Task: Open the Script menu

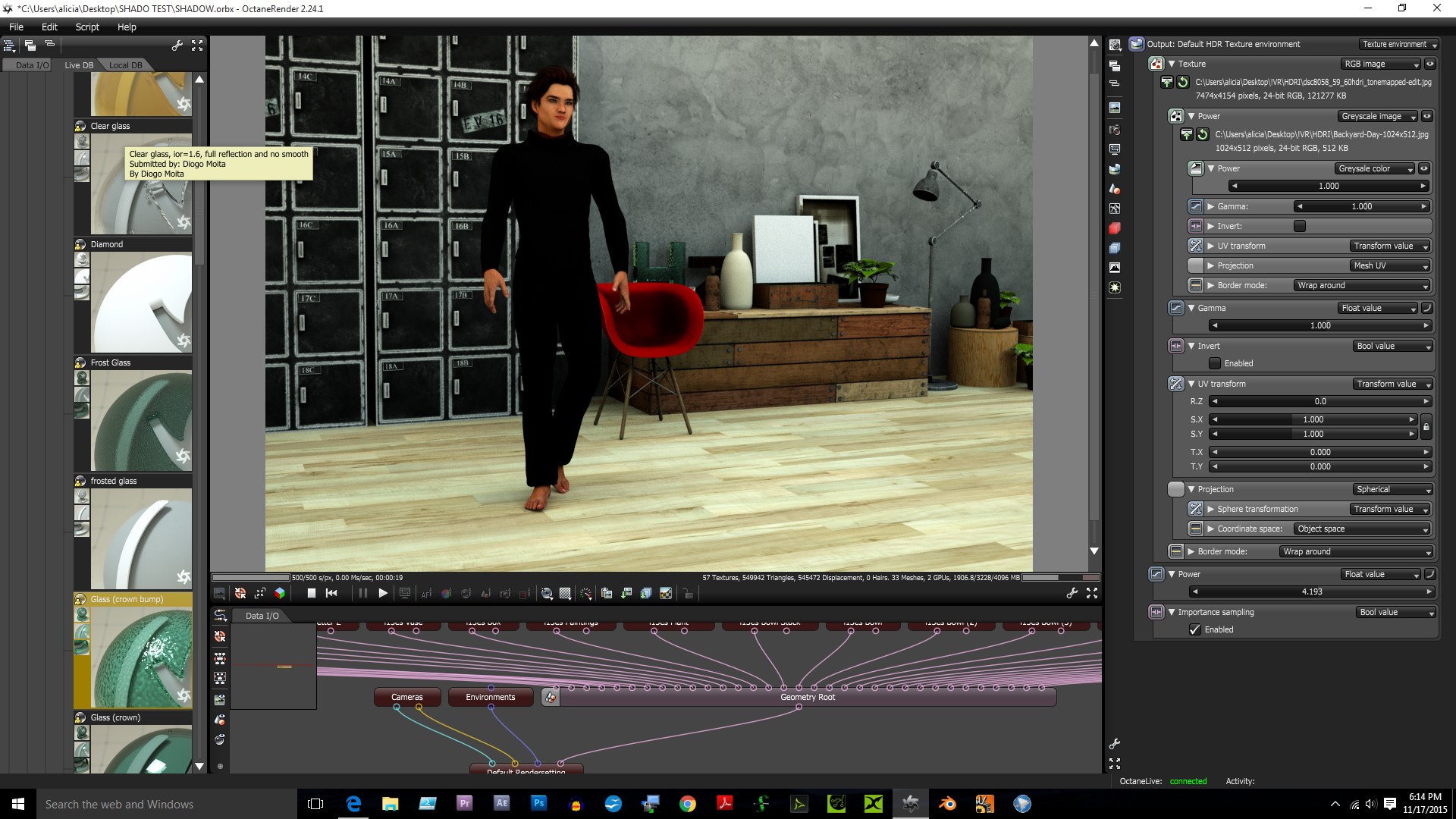Action: coord(87,27)
